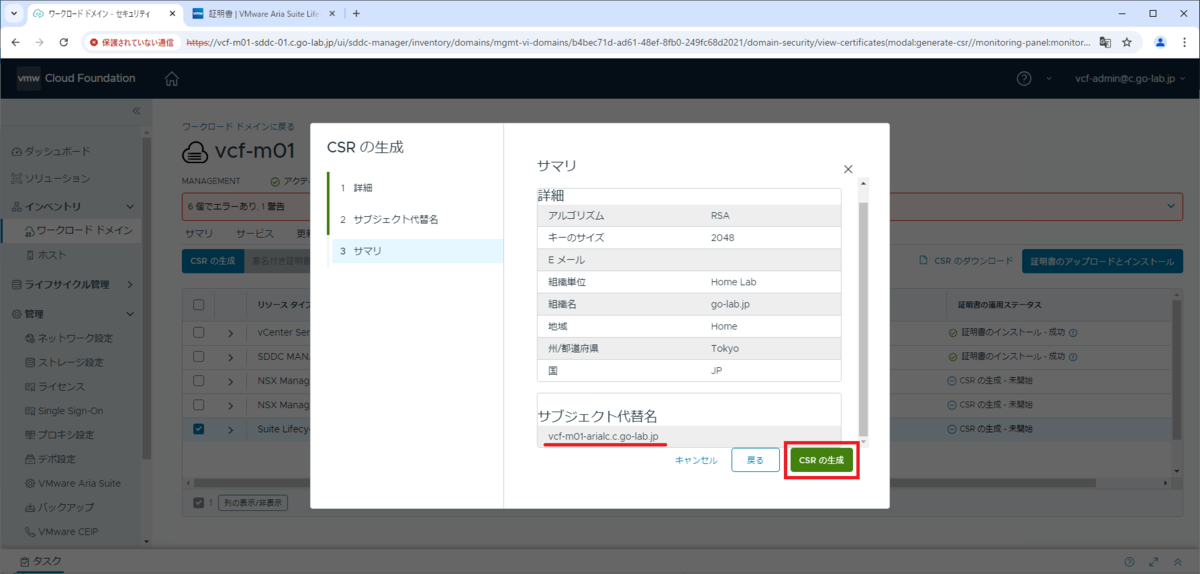Image resolution: width=1200 pixels, height=574 pixels.
Task: Close the CSR の生成 dialog with X
Action: pyautogui.click(x=848, y=170)
